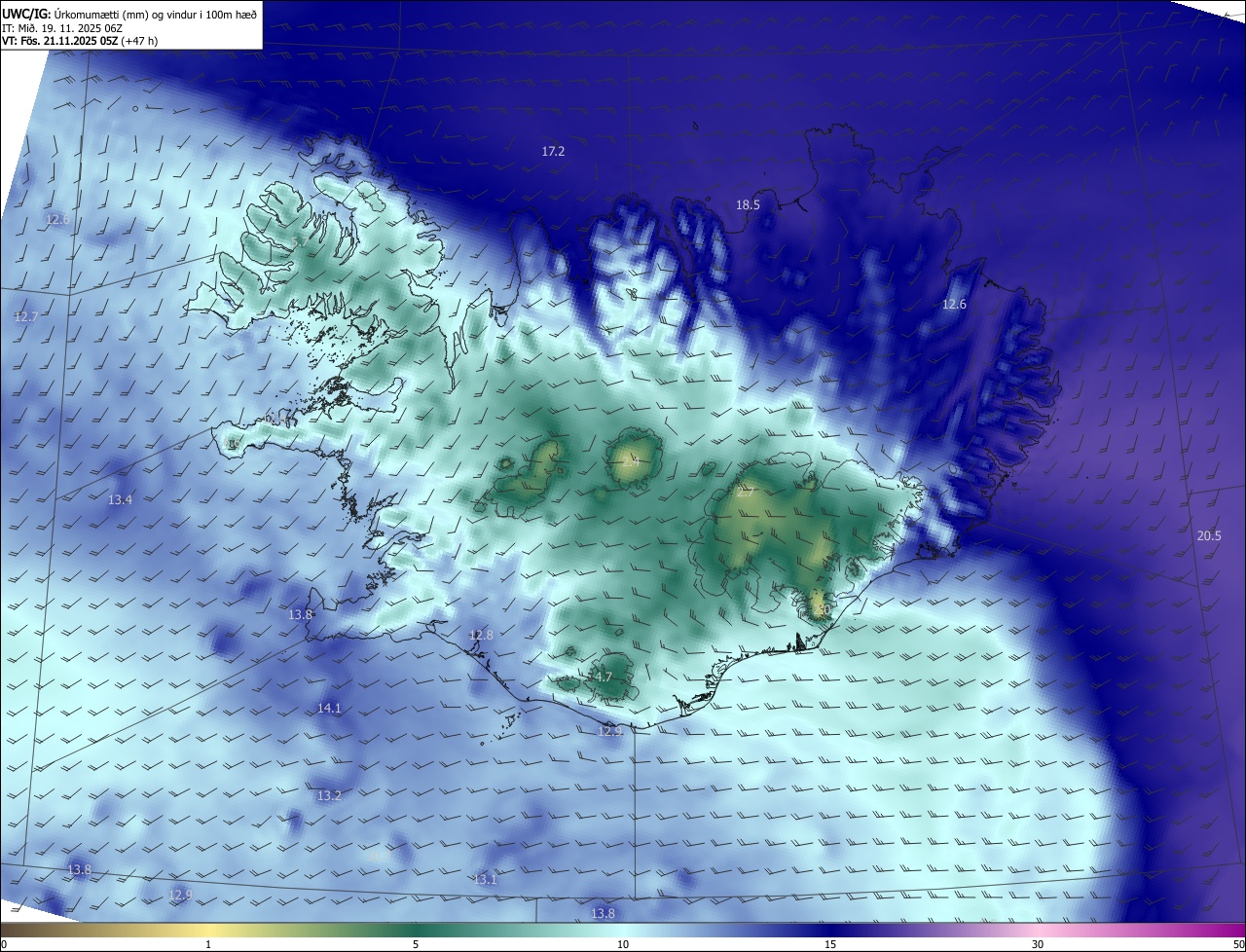Click the 18.5 value label on the map
This screenshot has height=952, width=1246.
(x=748, y=204)
